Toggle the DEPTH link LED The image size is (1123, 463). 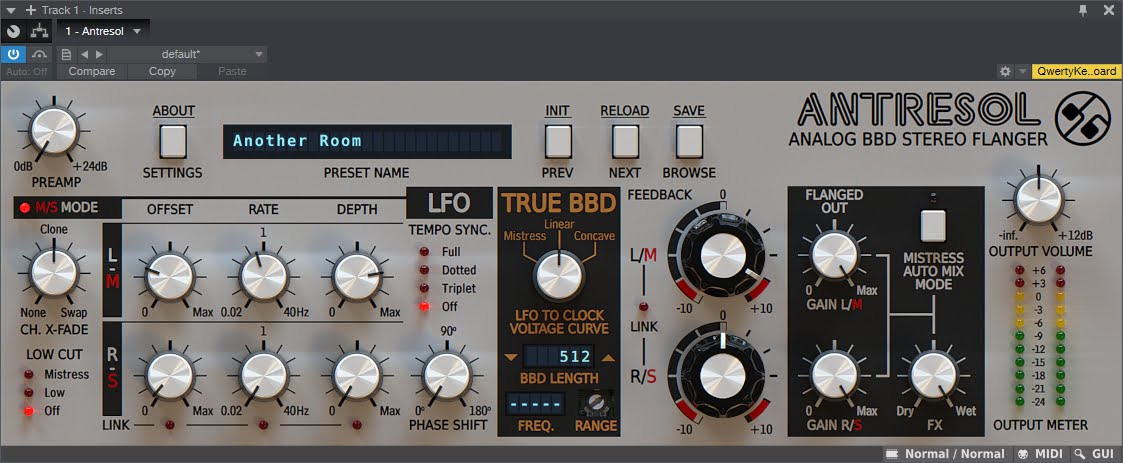[x=357, y=425]
